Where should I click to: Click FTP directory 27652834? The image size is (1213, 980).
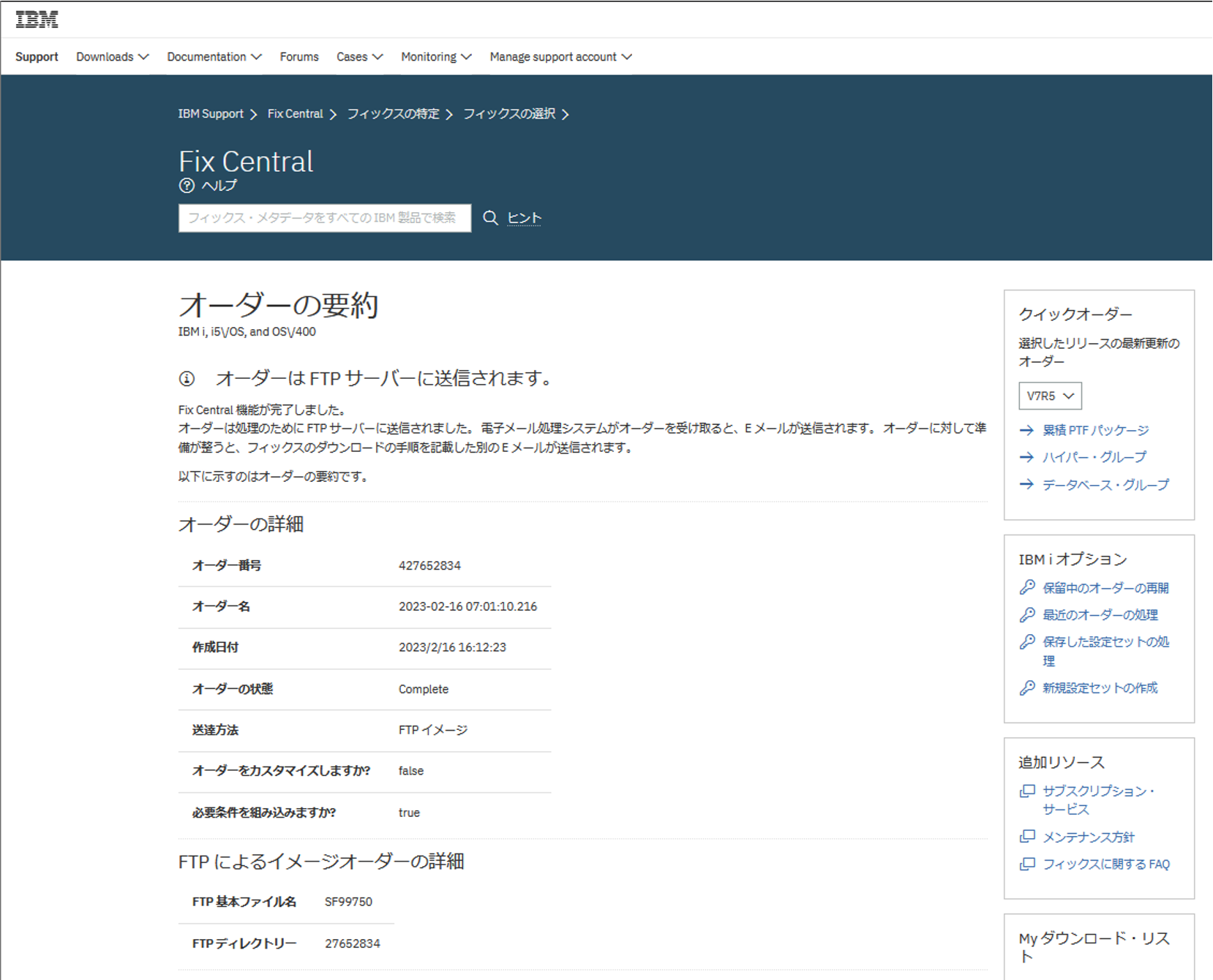(353, 943)
